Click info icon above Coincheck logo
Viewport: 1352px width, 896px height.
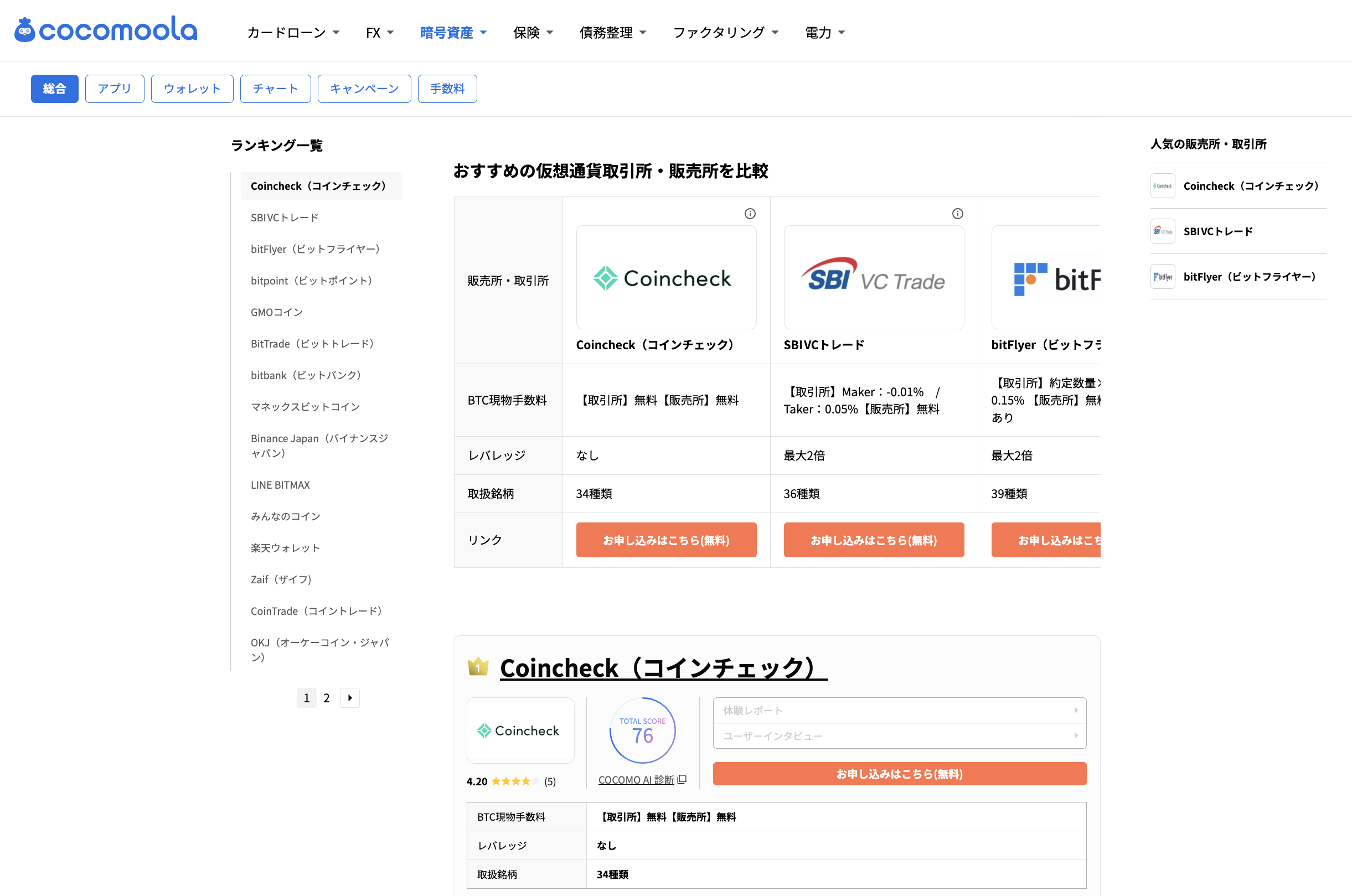click(x=750, y=214)
